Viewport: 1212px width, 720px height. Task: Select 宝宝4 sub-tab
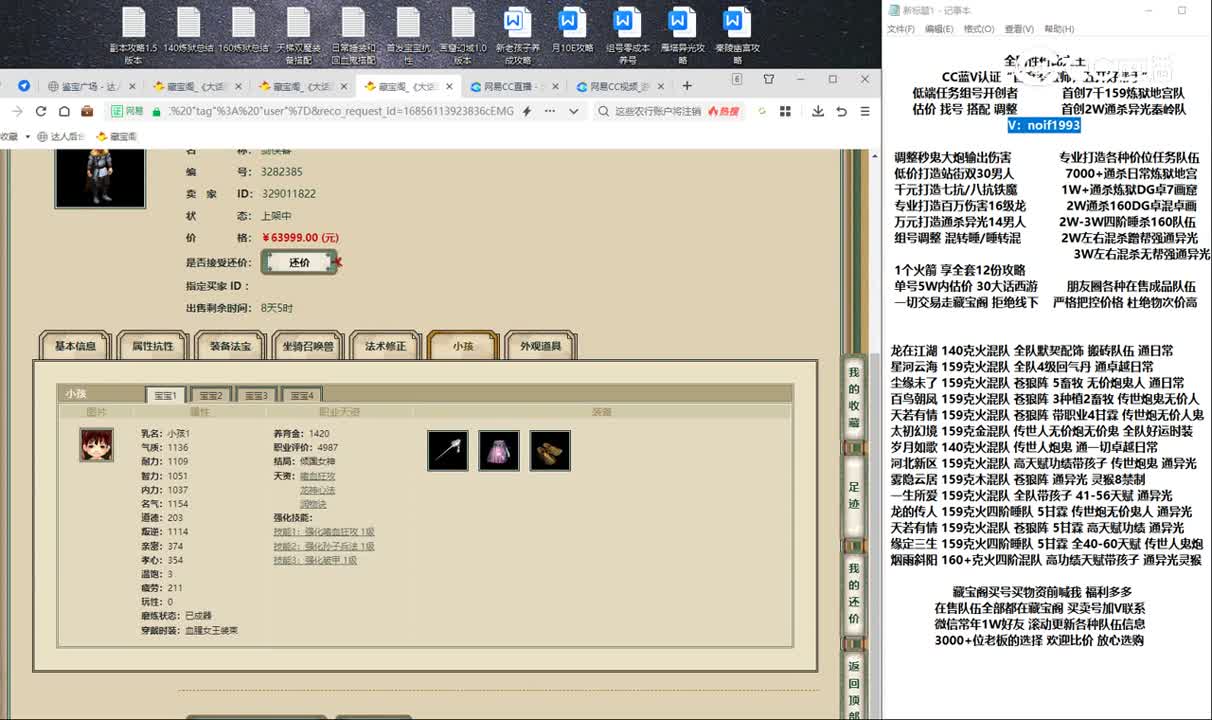[x=301, y=395]
